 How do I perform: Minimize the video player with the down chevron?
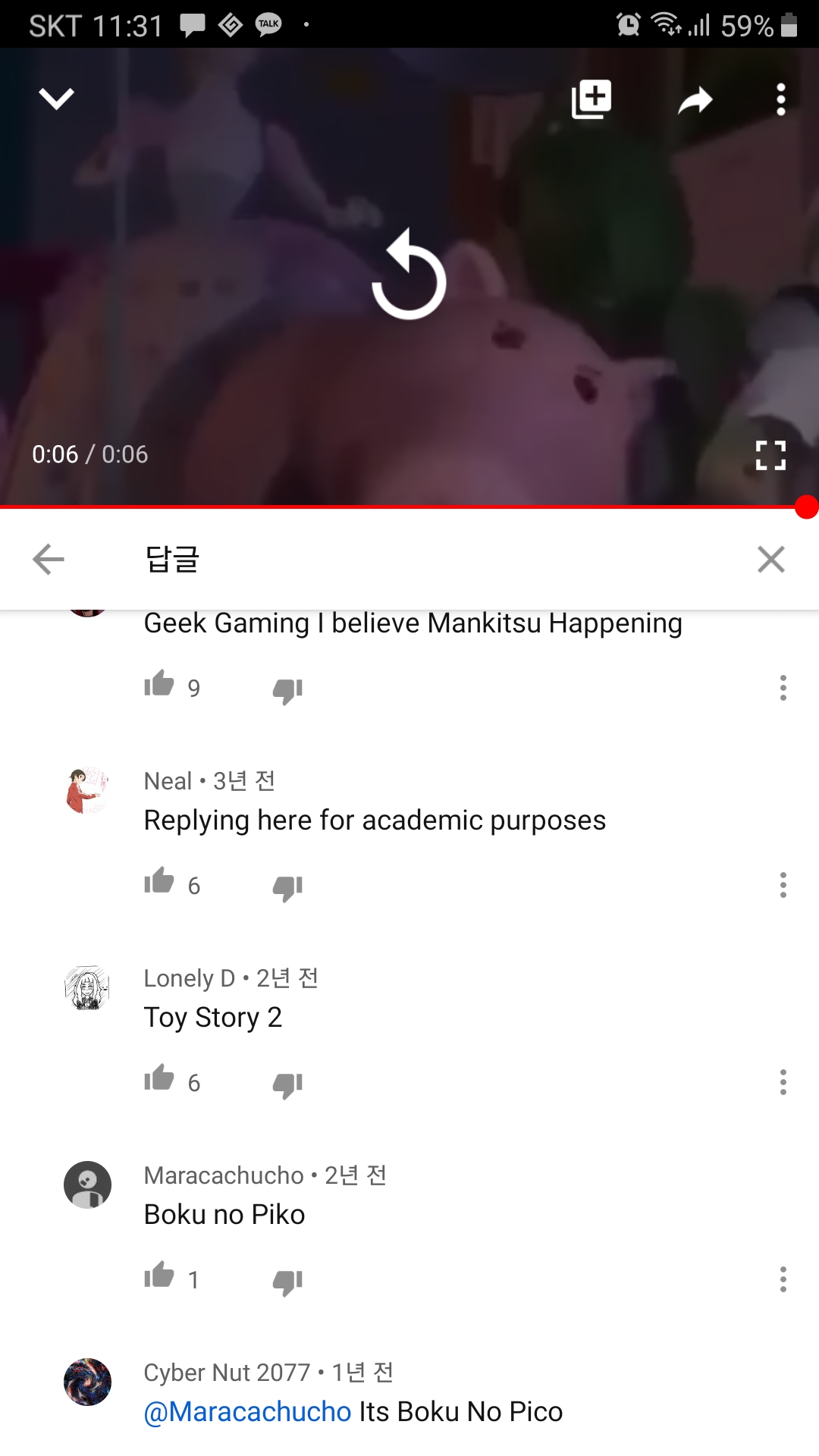click(56, 99)
